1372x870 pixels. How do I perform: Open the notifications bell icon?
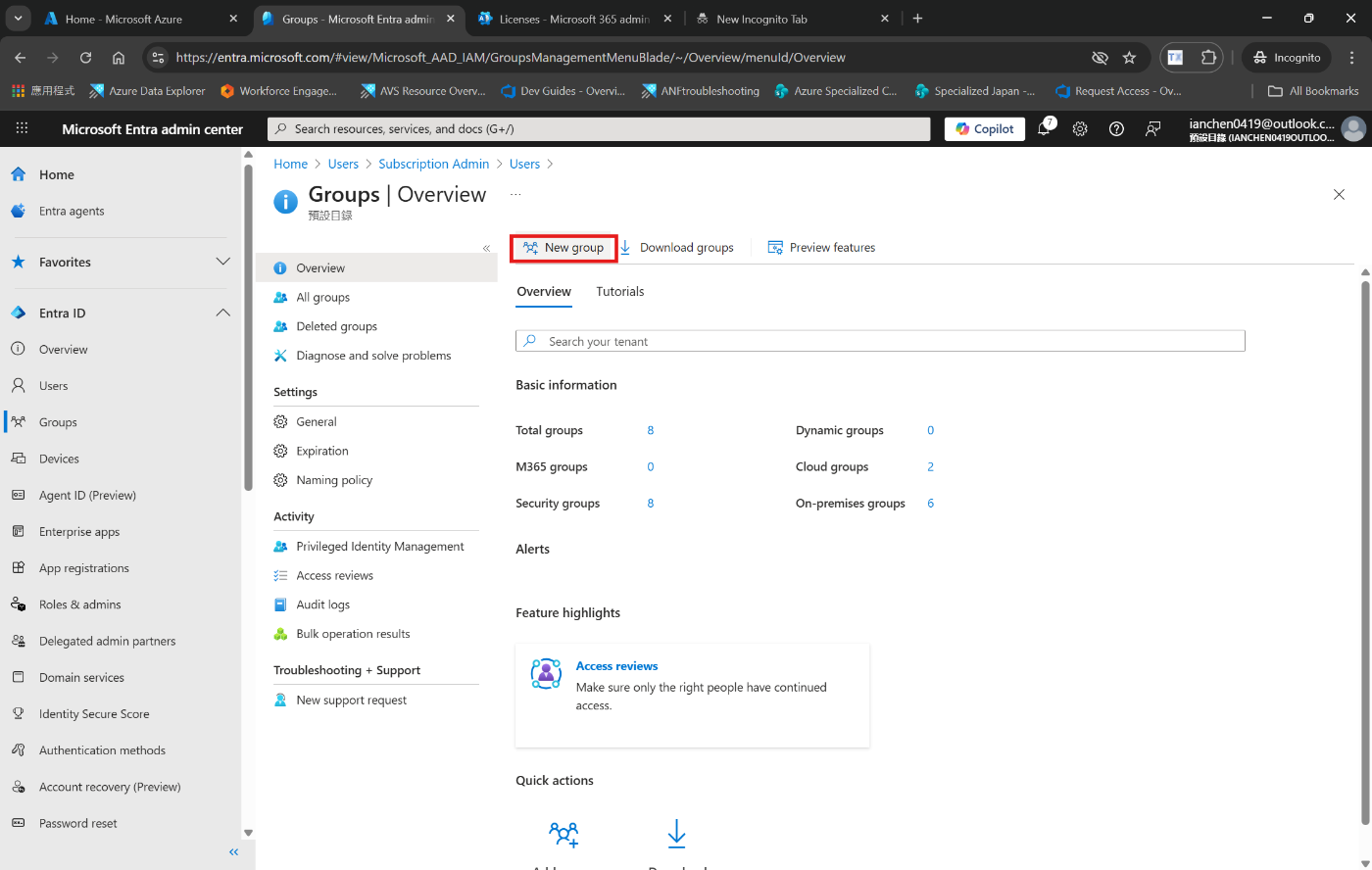[x=1045, y=128]
